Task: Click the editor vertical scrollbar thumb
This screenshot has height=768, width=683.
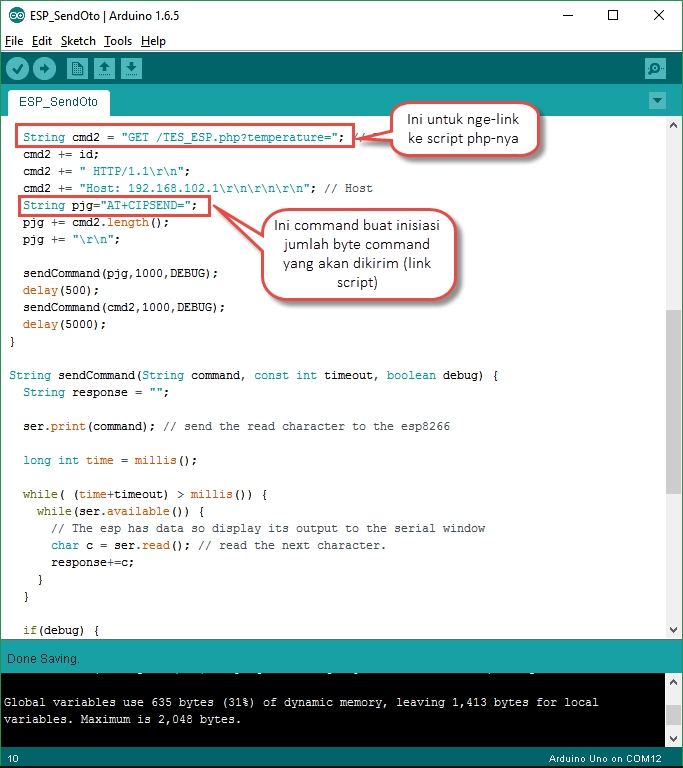Action: 674,400
